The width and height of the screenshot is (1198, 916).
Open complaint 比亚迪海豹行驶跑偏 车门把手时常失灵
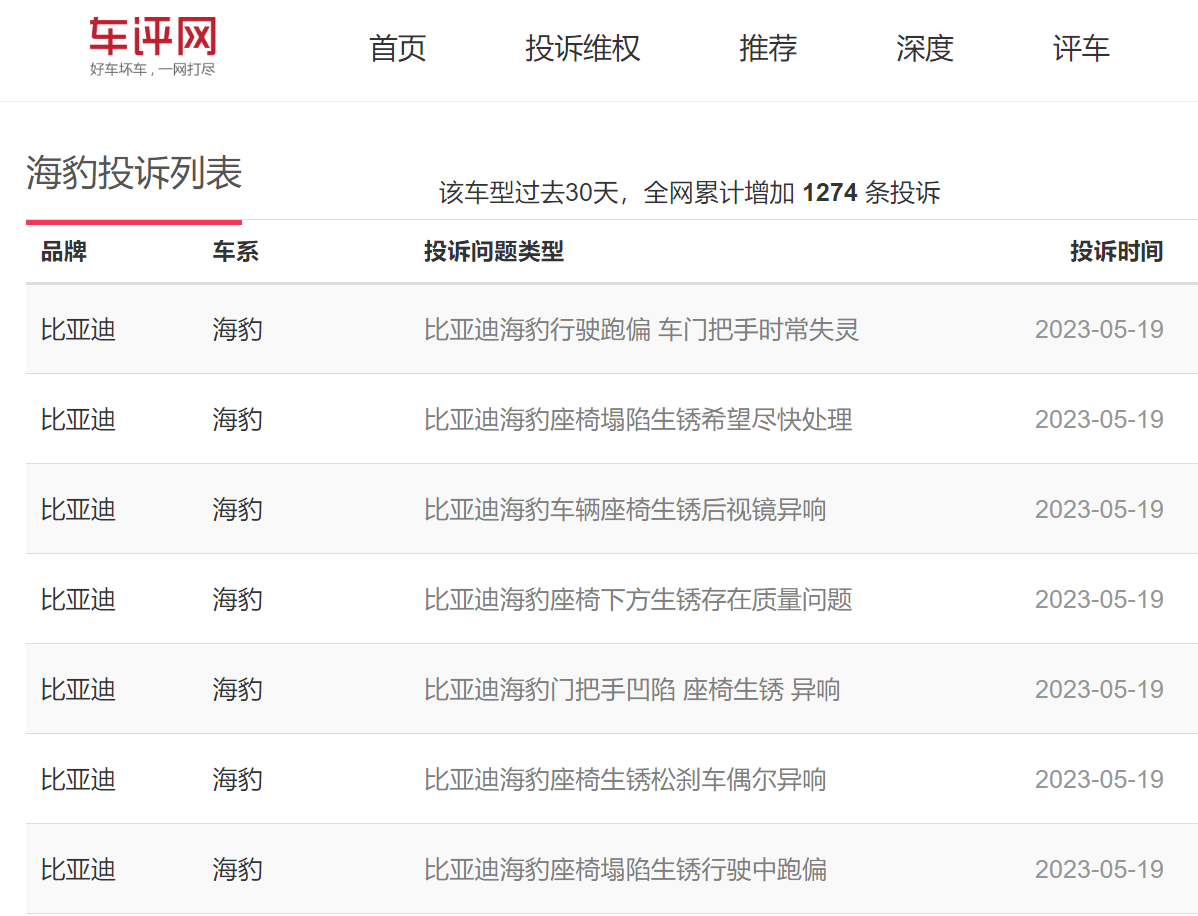click(x=641, y=329)
